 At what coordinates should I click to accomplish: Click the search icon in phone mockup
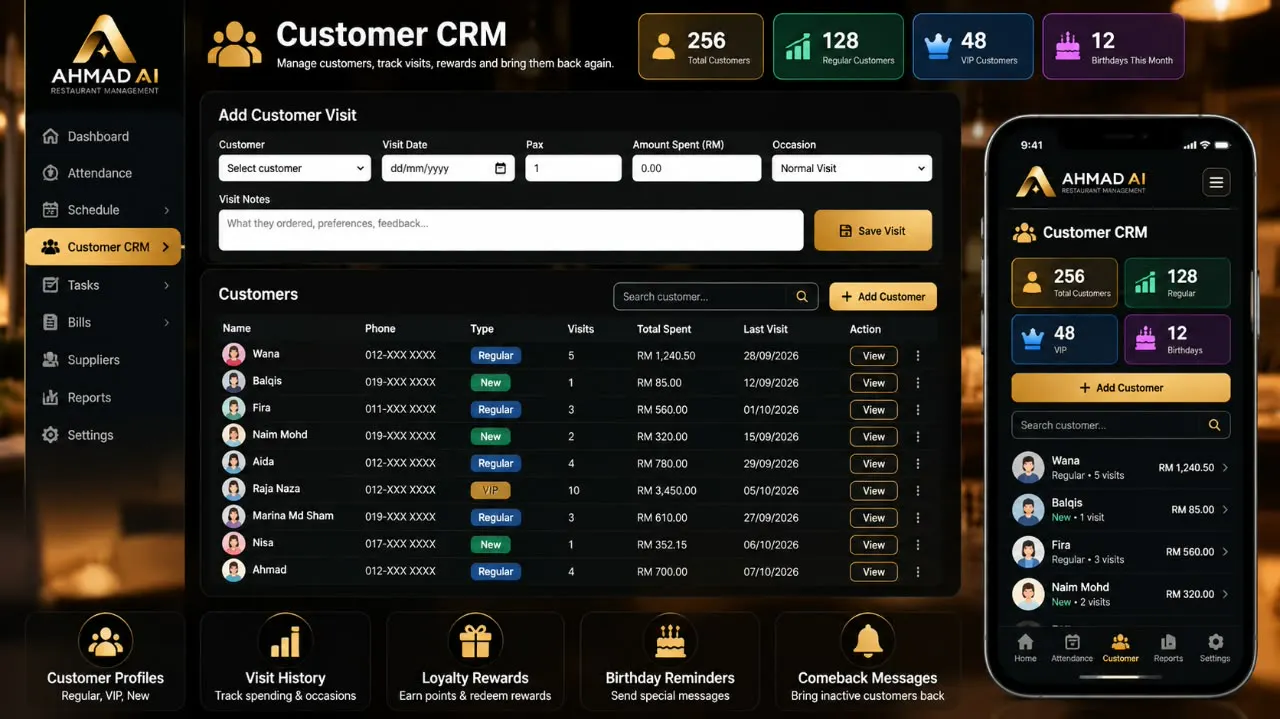tap(1214, 425)
